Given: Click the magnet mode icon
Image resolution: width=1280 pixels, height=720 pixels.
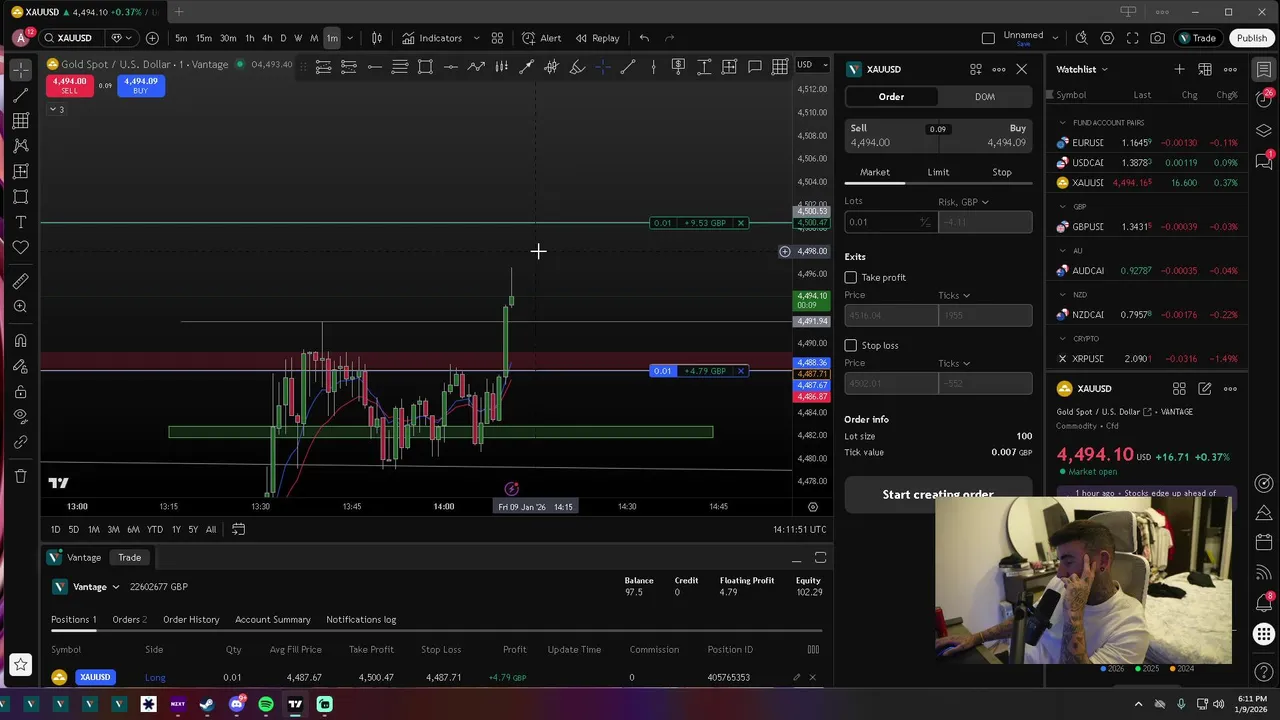Looking at the screenshot, I should tap(20, 341).
